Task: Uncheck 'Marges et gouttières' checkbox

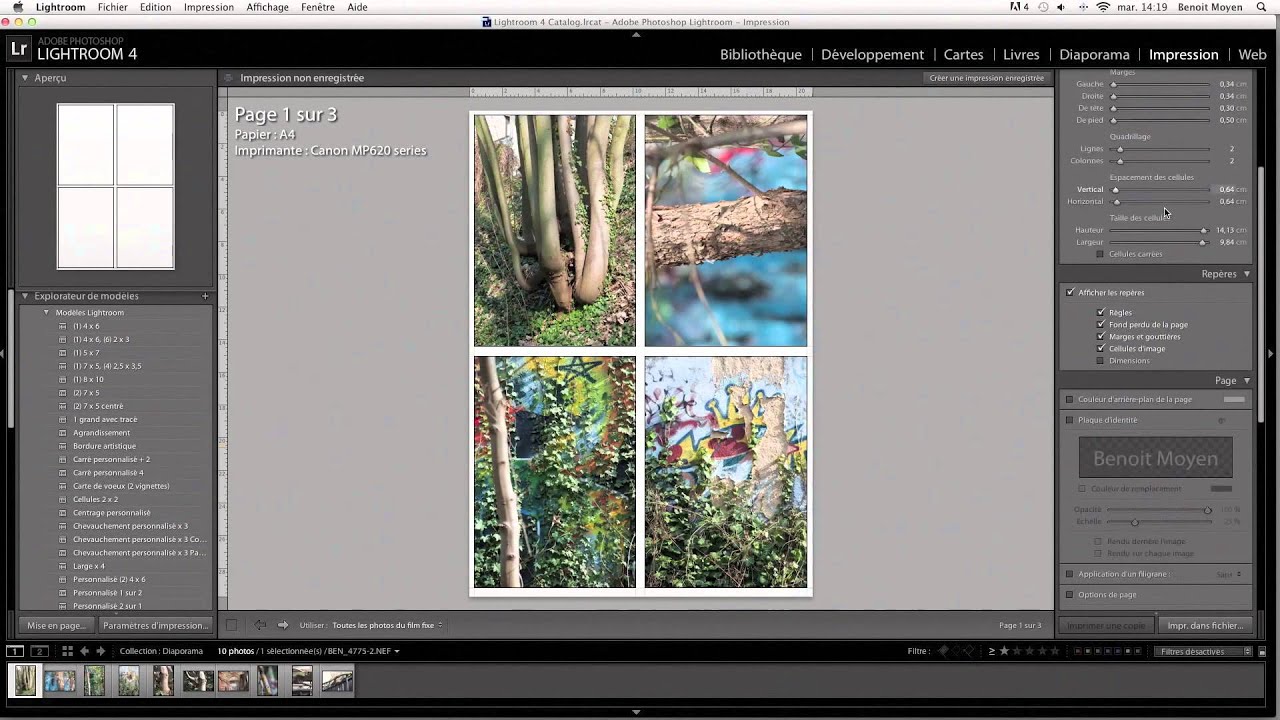Action: click(1101, 336)
